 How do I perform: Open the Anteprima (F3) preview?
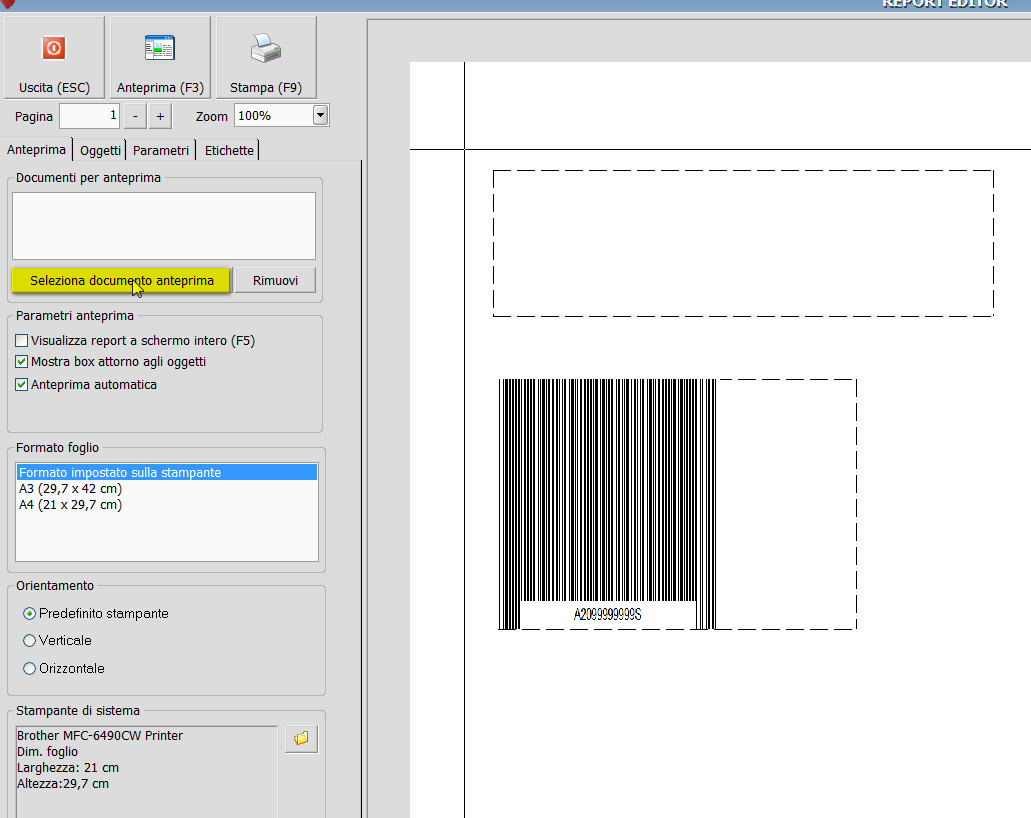point(160,58)
